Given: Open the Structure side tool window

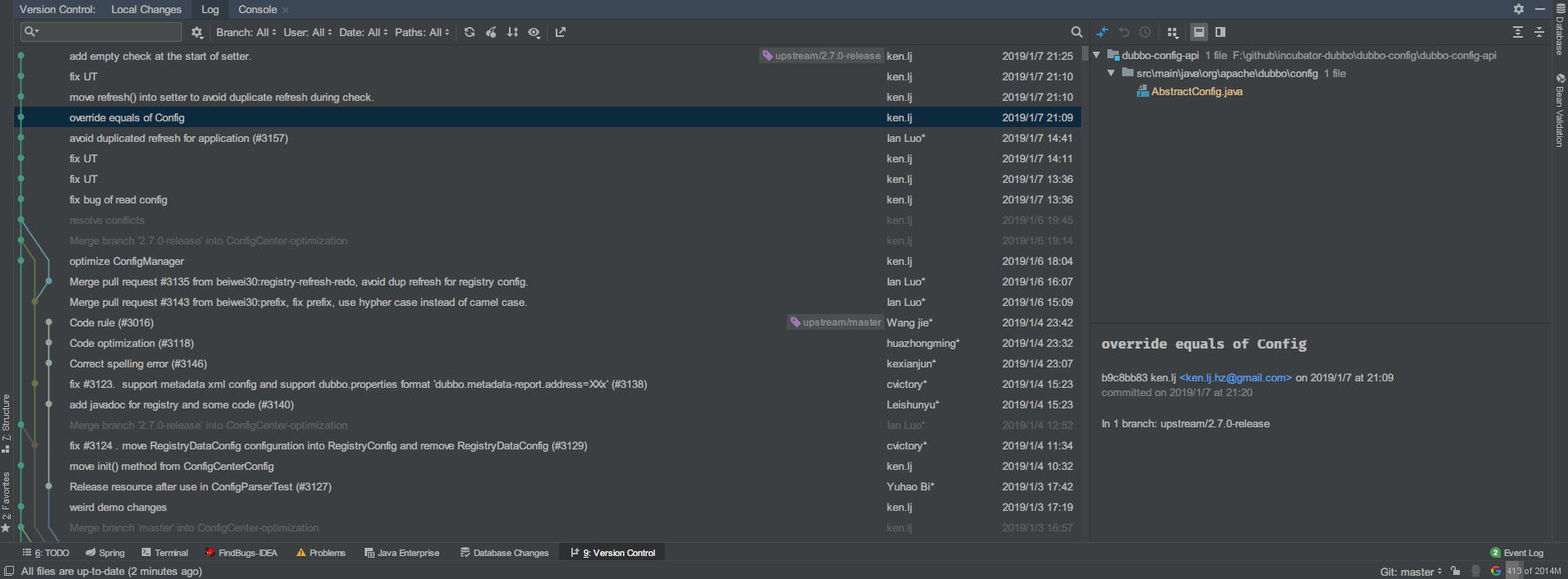Looking at the screenshot, I should pyautogui.click(x=6, y=423).
